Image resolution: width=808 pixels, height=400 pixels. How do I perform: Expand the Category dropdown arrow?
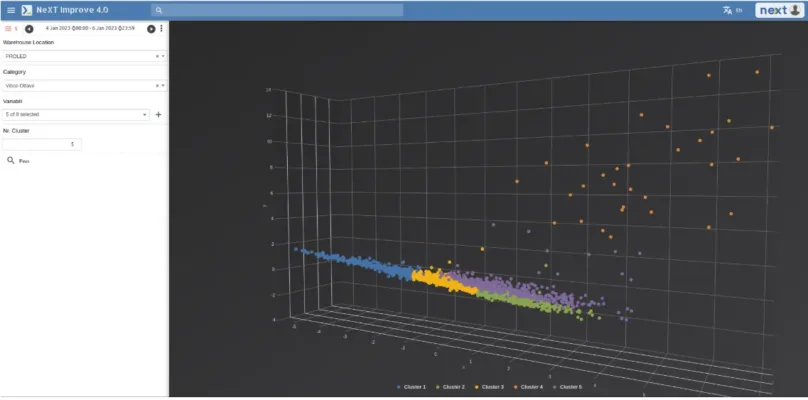[x=163, y=86]
